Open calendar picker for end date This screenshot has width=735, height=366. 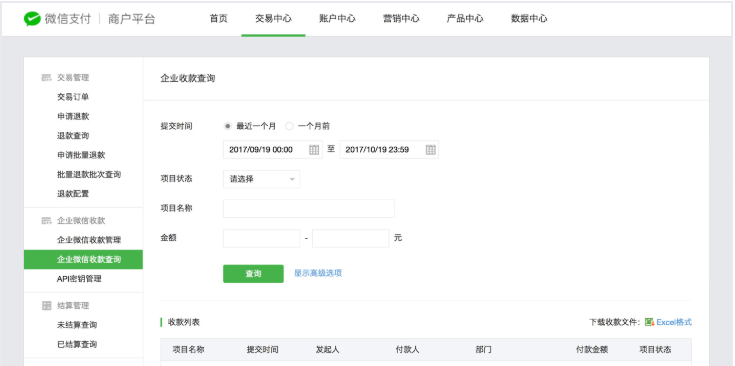click(x=430, y=150)
